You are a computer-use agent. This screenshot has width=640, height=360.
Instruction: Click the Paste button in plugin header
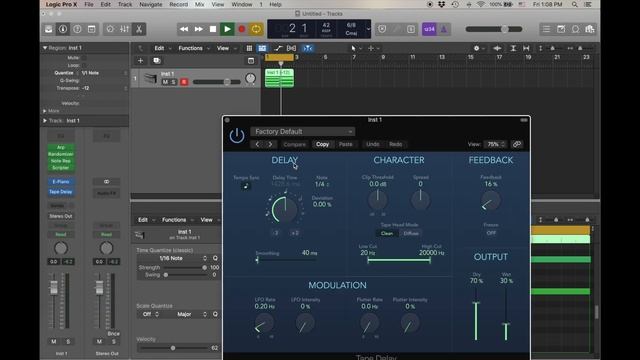pyautogui.click(x=345, y=144)
